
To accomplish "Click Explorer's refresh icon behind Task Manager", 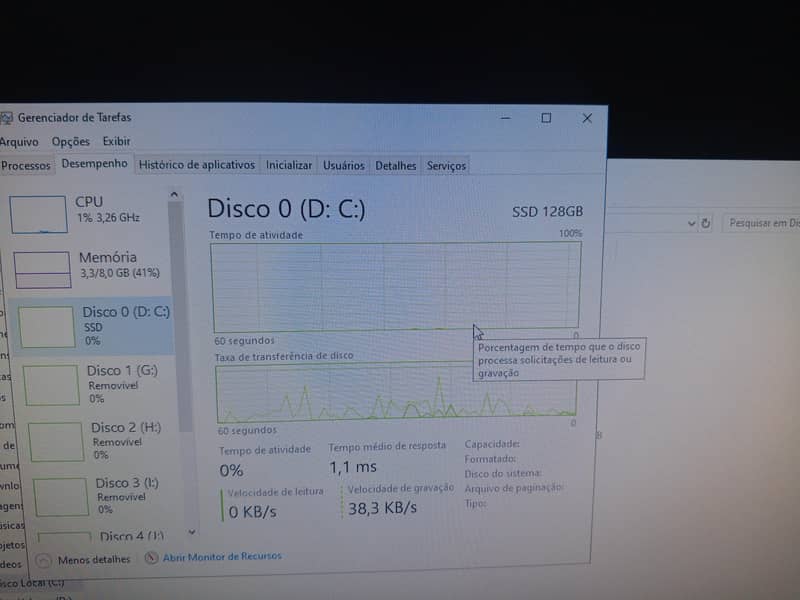I will tap(706, 223).
